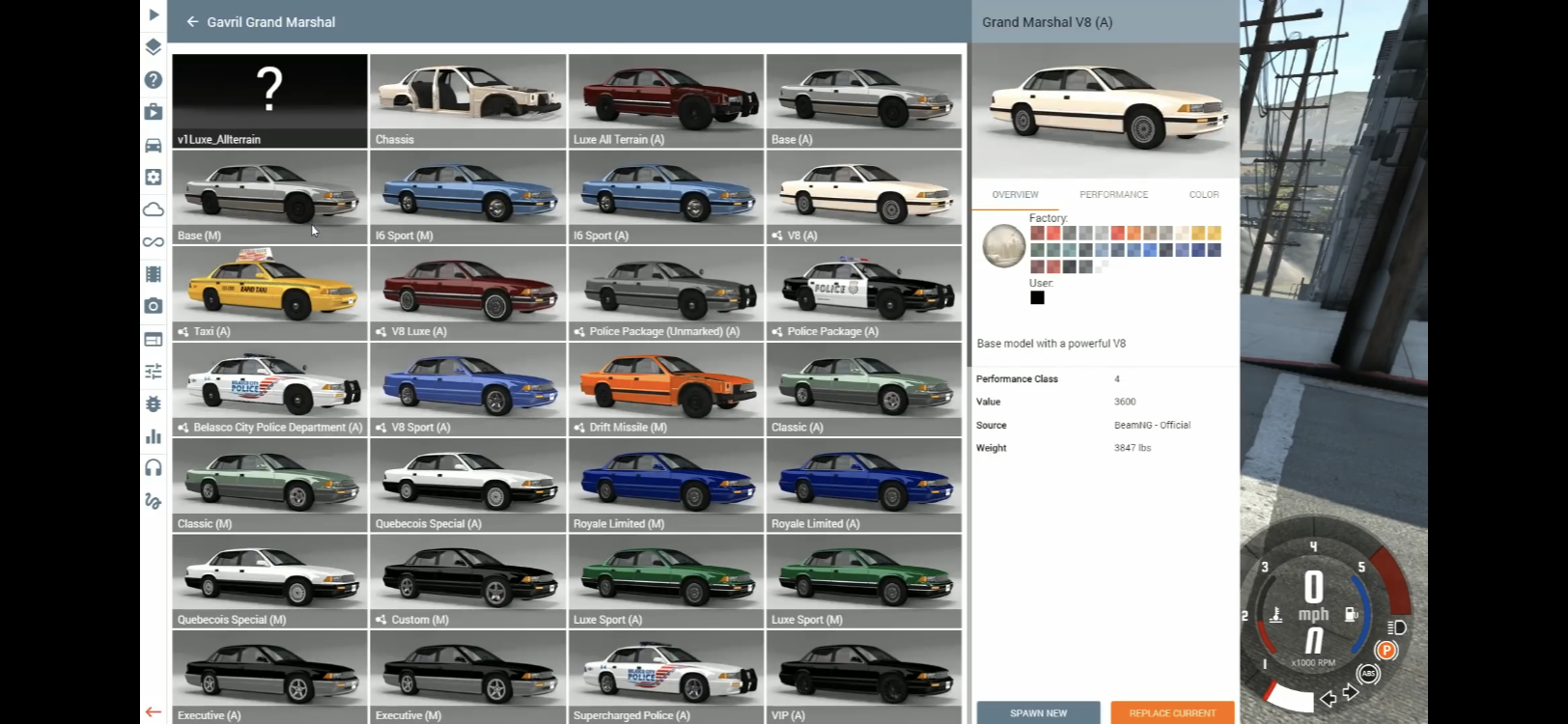Open the options sliders icon
Image resolution: width=1568 pixels, height=724 pixels.
tap(154, 372)
